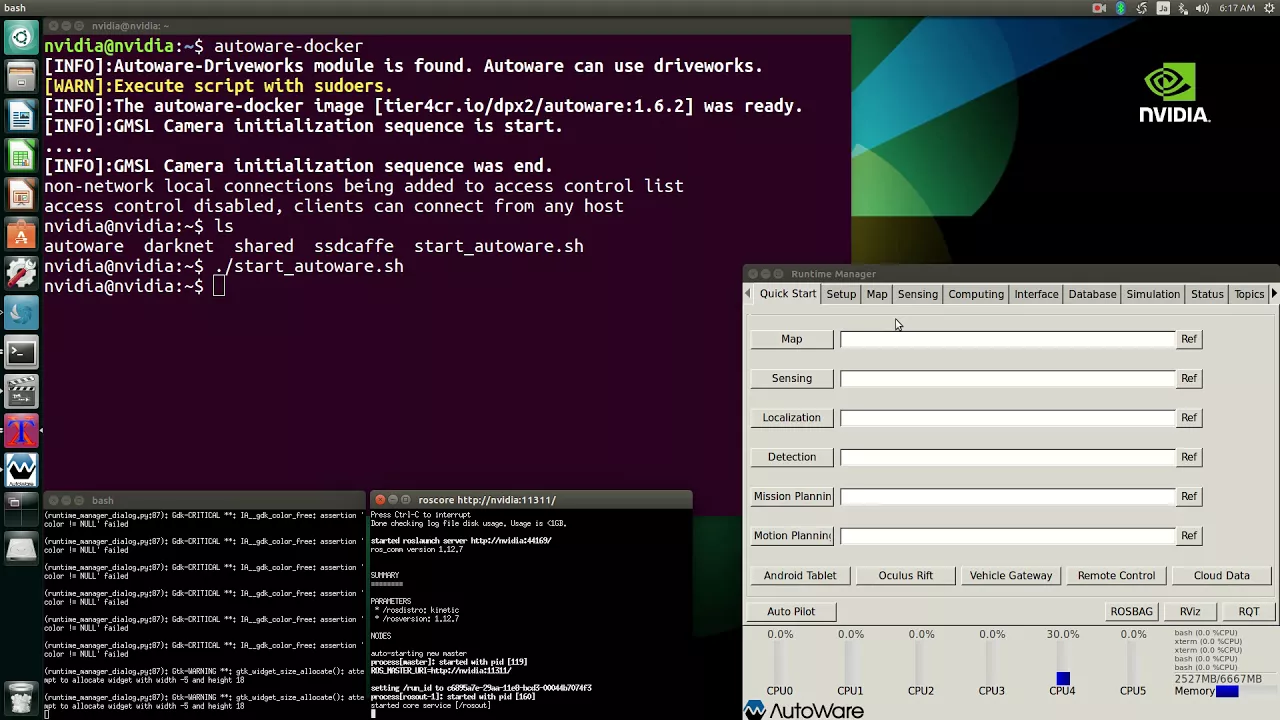
Task: Open the Trash in the dock
Action: coord(21,696)
